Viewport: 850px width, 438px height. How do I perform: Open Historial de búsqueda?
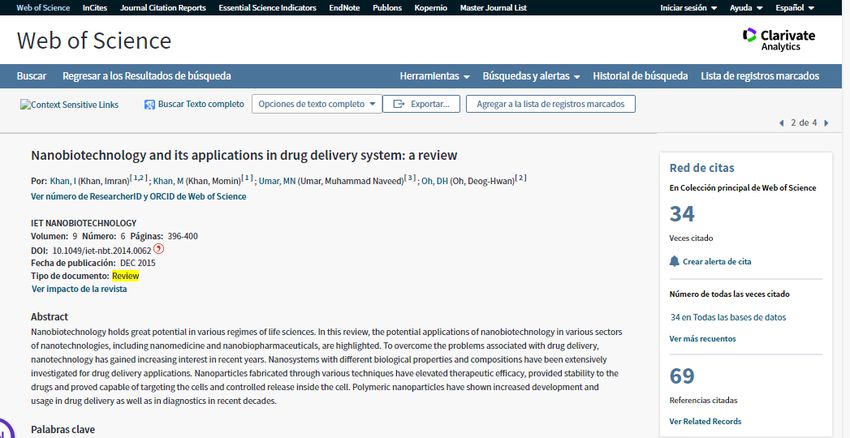pos(640,76)
